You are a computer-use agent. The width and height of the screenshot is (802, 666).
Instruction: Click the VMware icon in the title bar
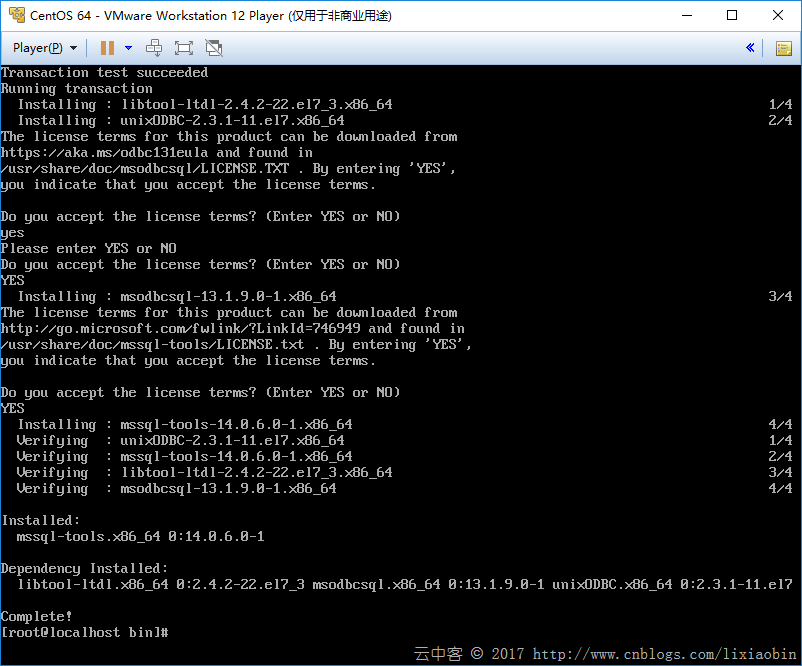15,15
